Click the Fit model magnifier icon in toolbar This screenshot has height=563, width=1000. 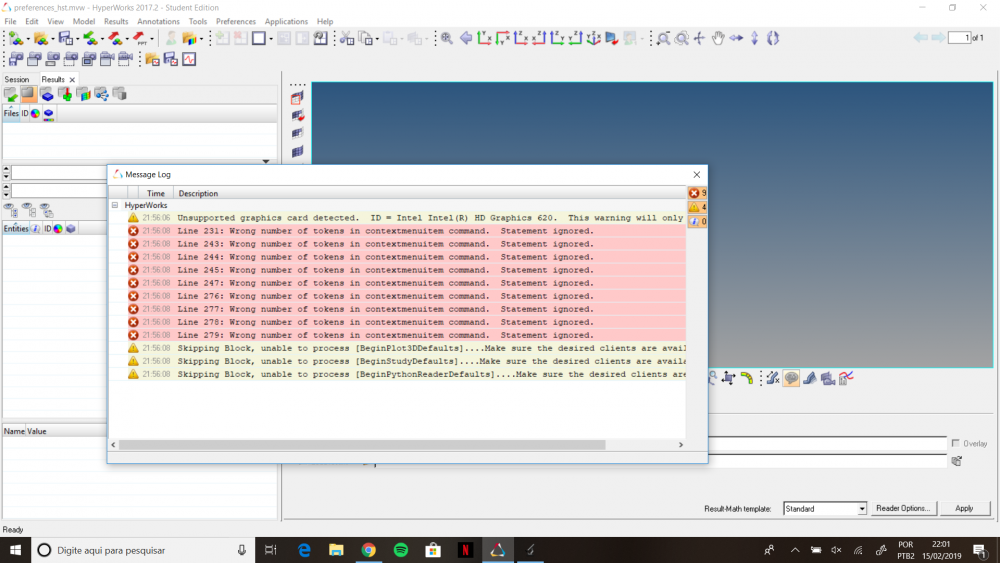(x=446, y=38)
